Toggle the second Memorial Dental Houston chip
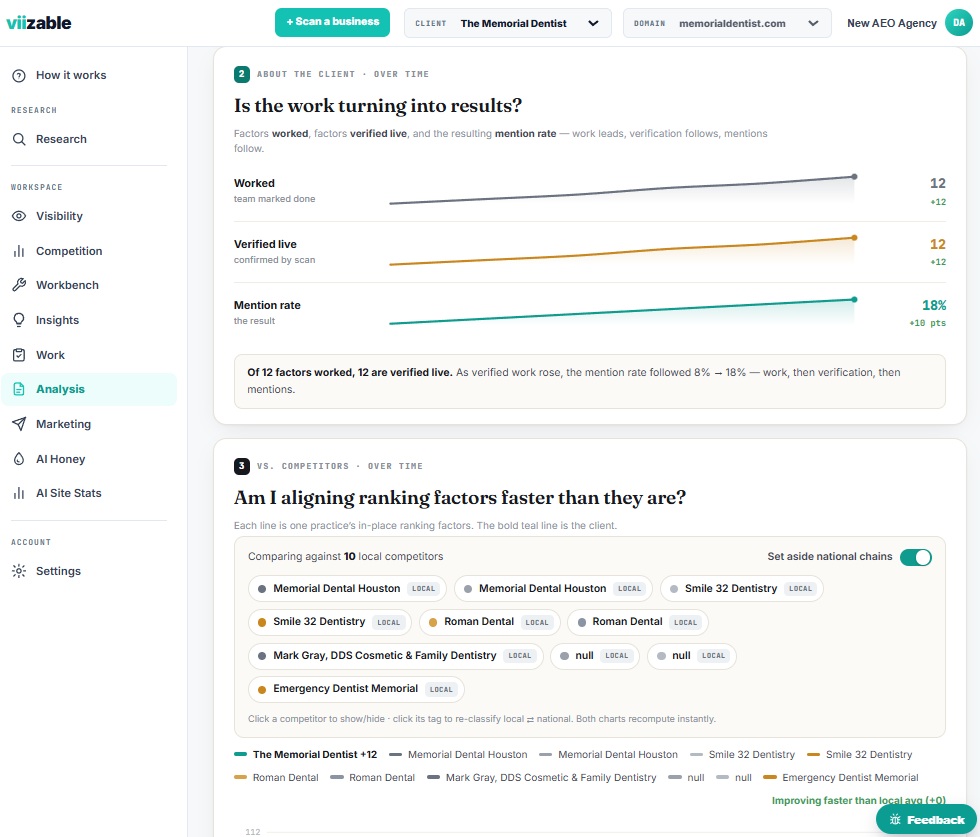The height and width of the screenshot is (837, 980). [x=553, y=589]
